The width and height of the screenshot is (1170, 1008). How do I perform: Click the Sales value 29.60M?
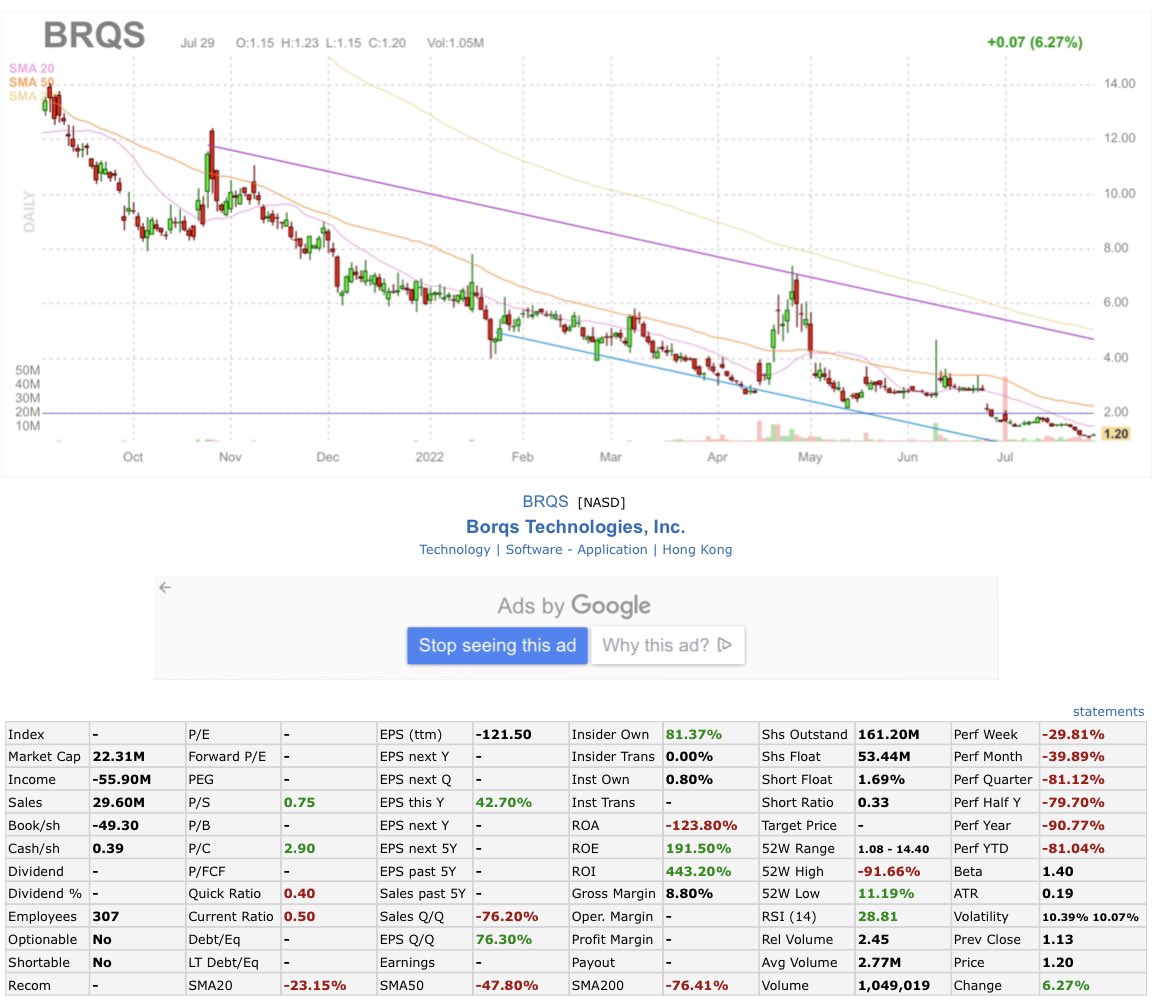point(119,803)
